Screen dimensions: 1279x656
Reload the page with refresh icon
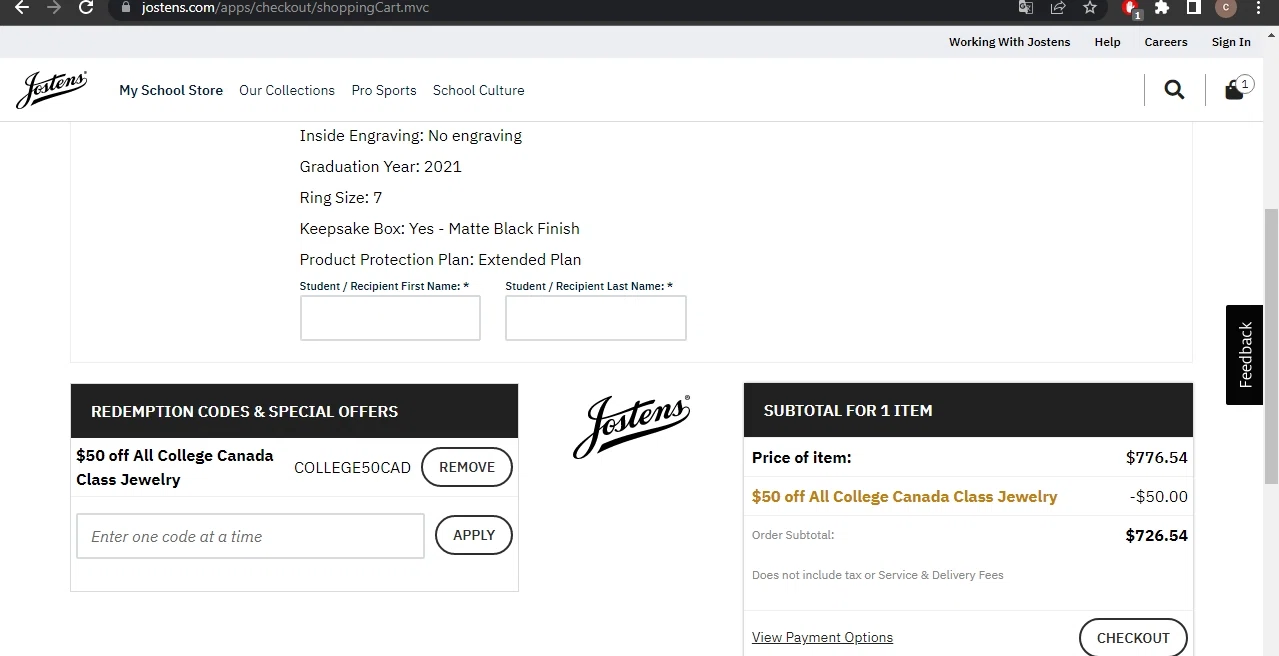(x=86, y=7)
